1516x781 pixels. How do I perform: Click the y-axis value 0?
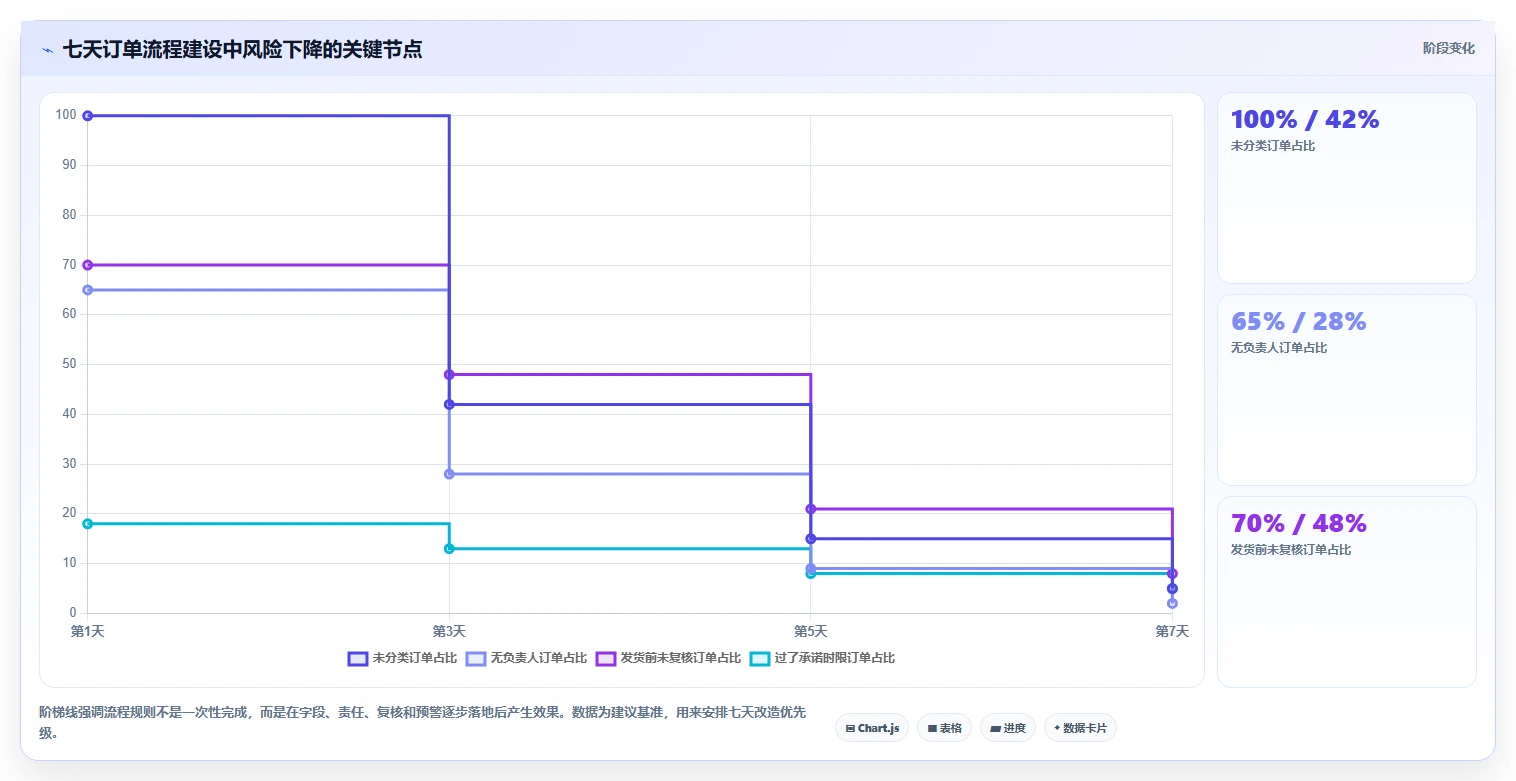click(x=73, y=613)
